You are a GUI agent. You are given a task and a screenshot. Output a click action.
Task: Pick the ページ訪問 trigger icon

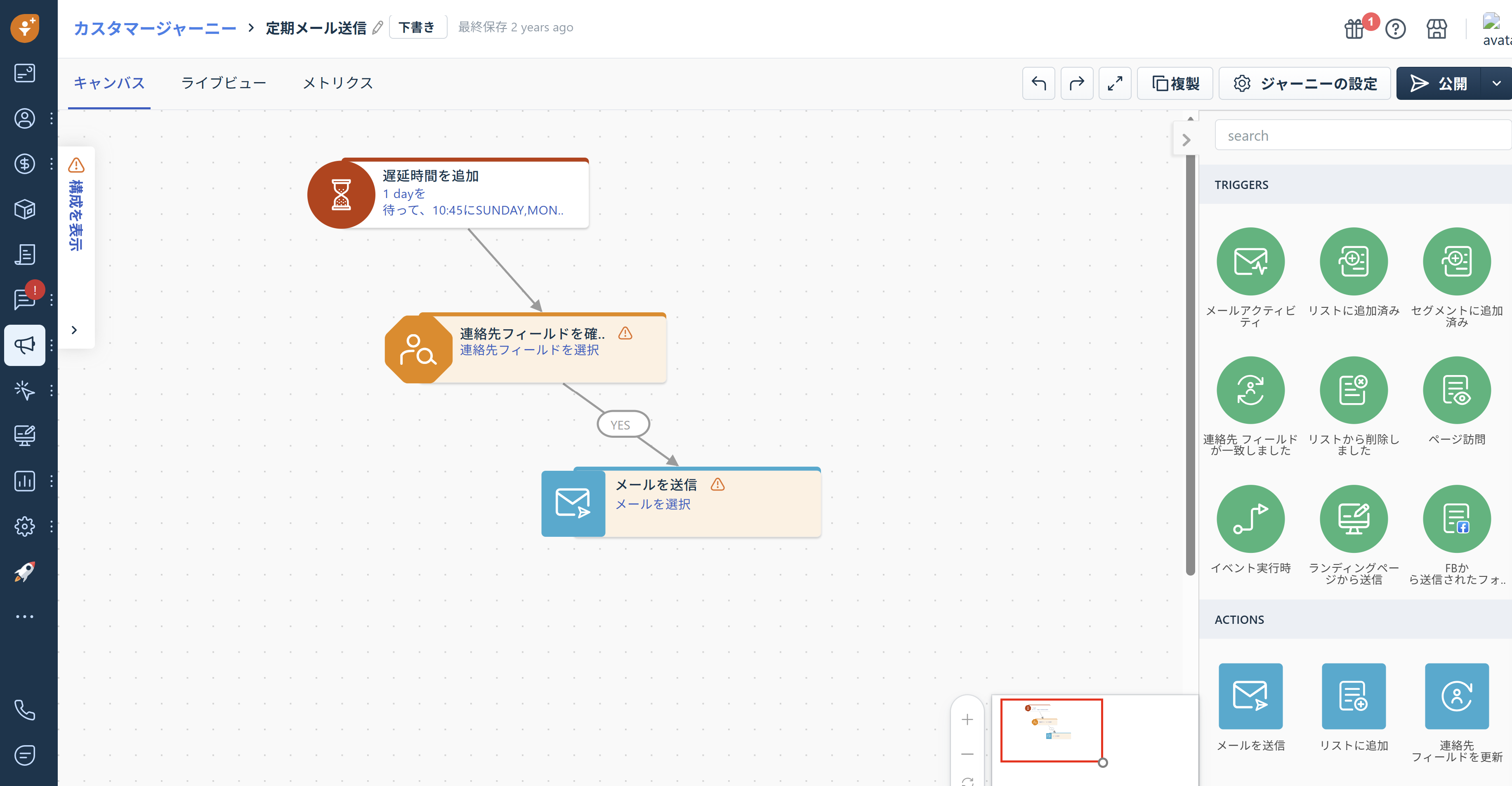(1456, 390)
